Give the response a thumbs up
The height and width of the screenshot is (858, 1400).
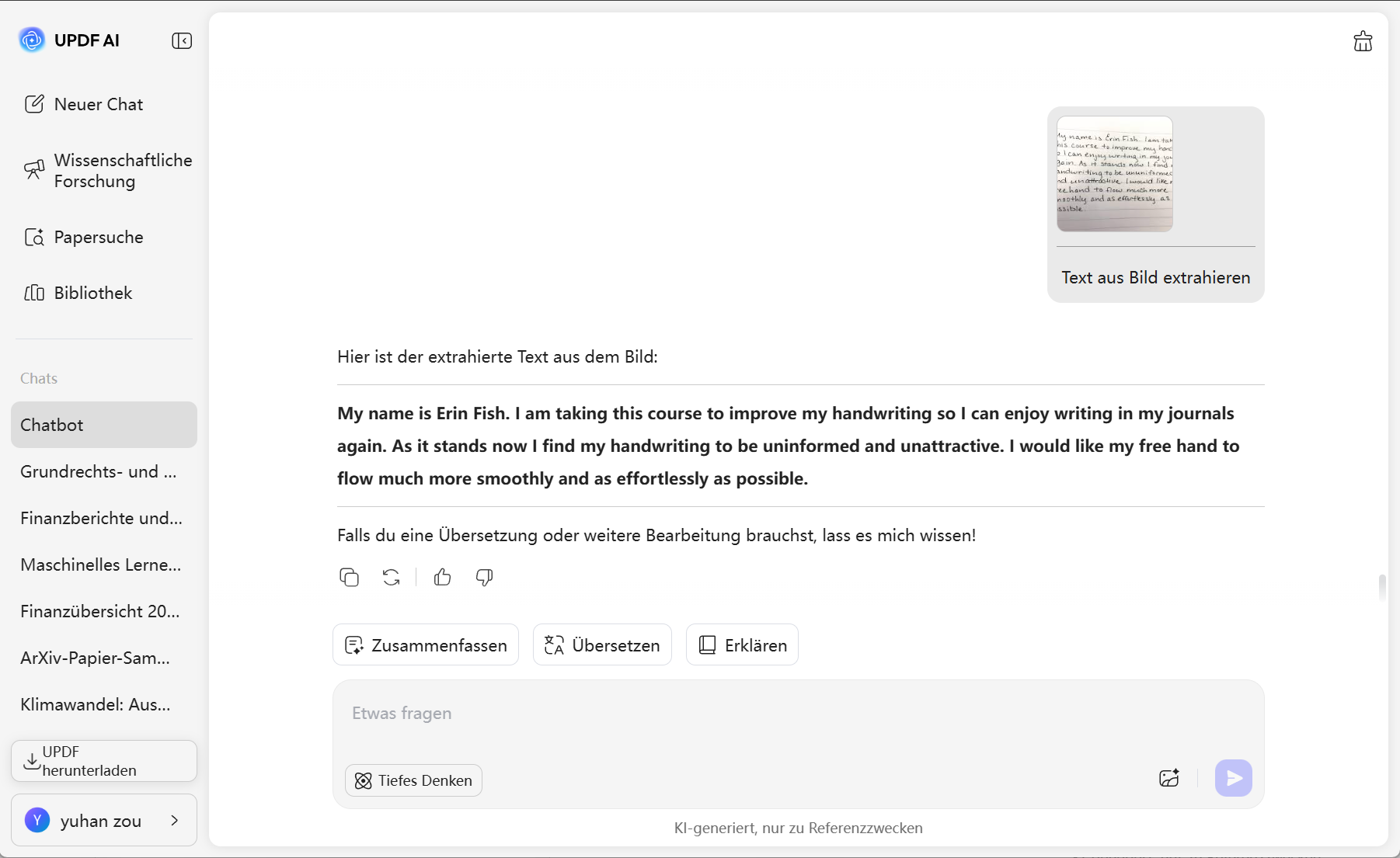(x=443, y=577)
